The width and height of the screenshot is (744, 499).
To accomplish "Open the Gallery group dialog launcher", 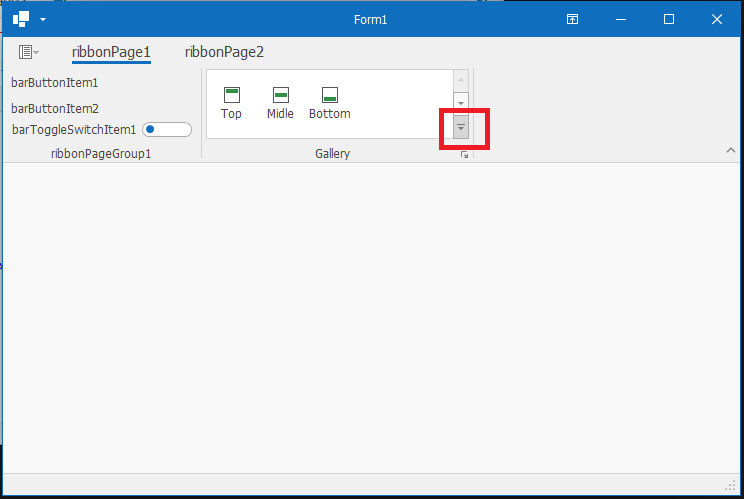I will pos(465,155).
